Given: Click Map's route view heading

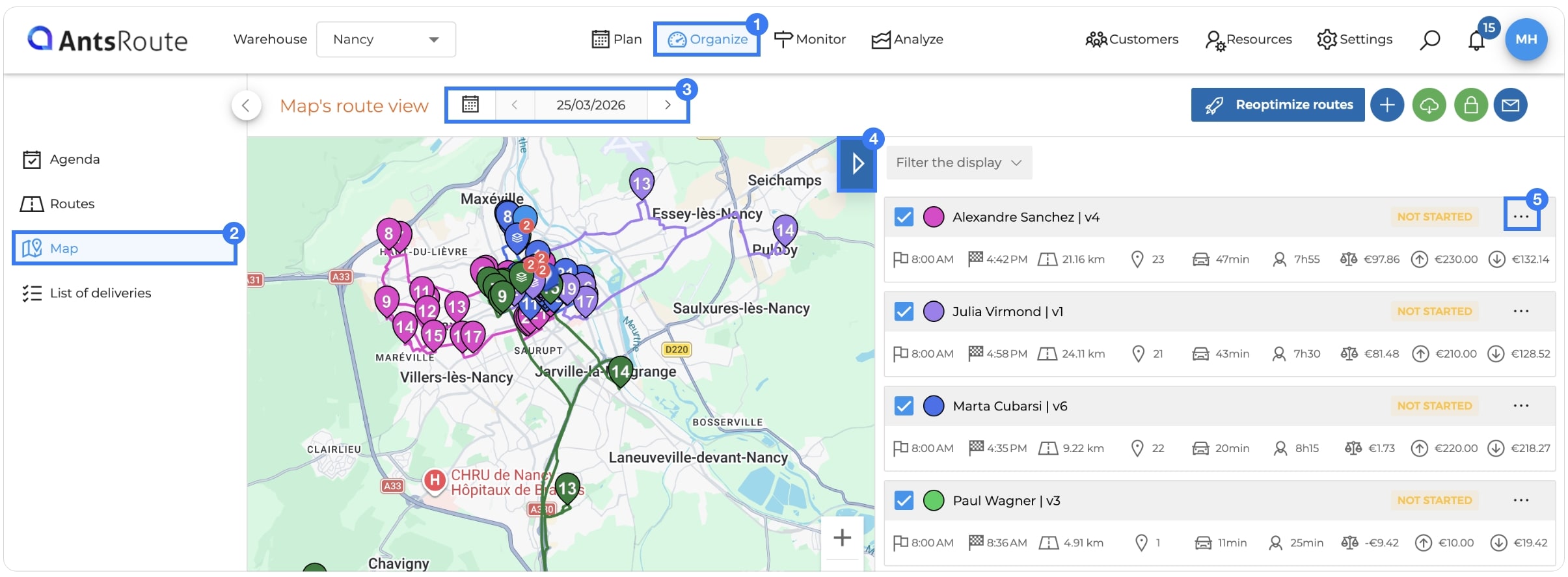Looking at the screenshot, I should pos(354,105).
